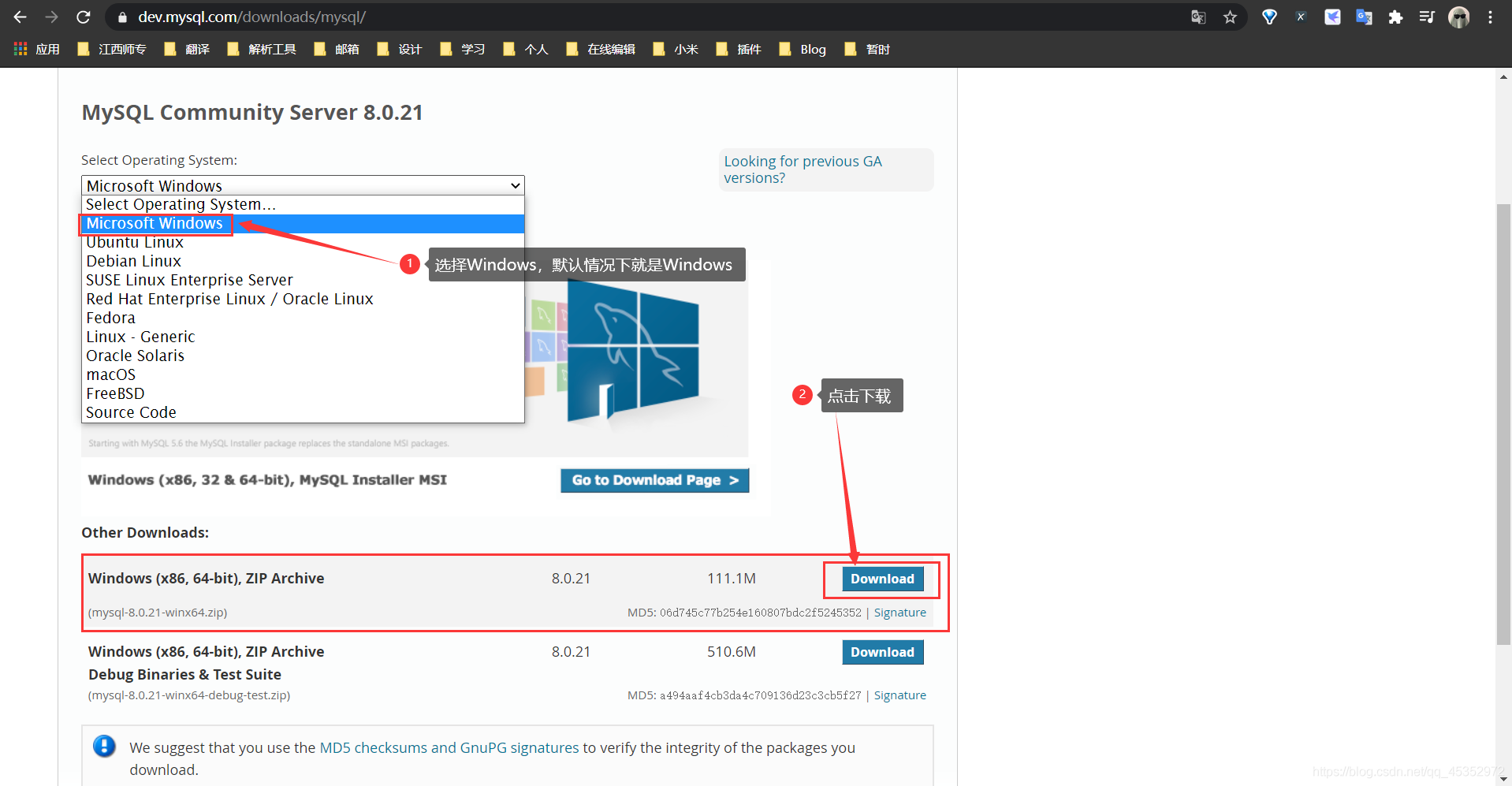Open the Blog bookmark folder
Screen dimensions: 1512x786
pyautogui.click(x=803, y=49)
